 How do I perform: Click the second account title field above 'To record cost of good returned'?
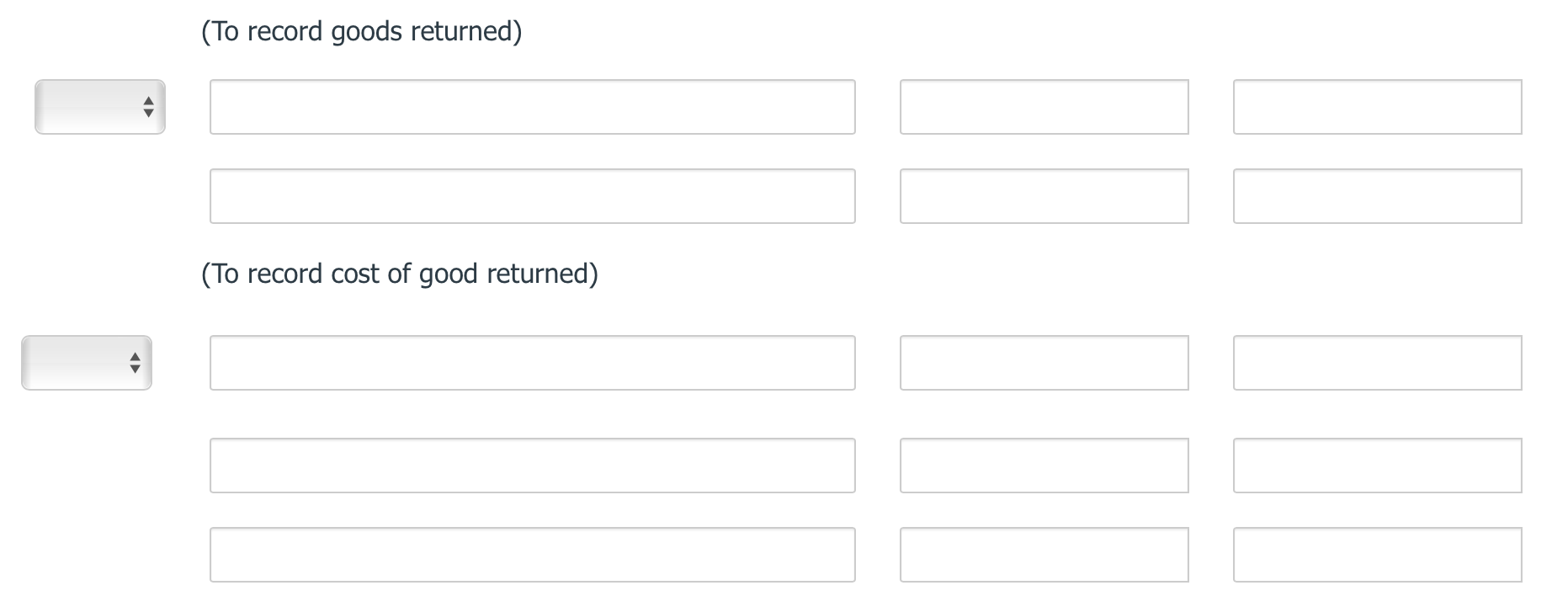(x=532, y=196)
